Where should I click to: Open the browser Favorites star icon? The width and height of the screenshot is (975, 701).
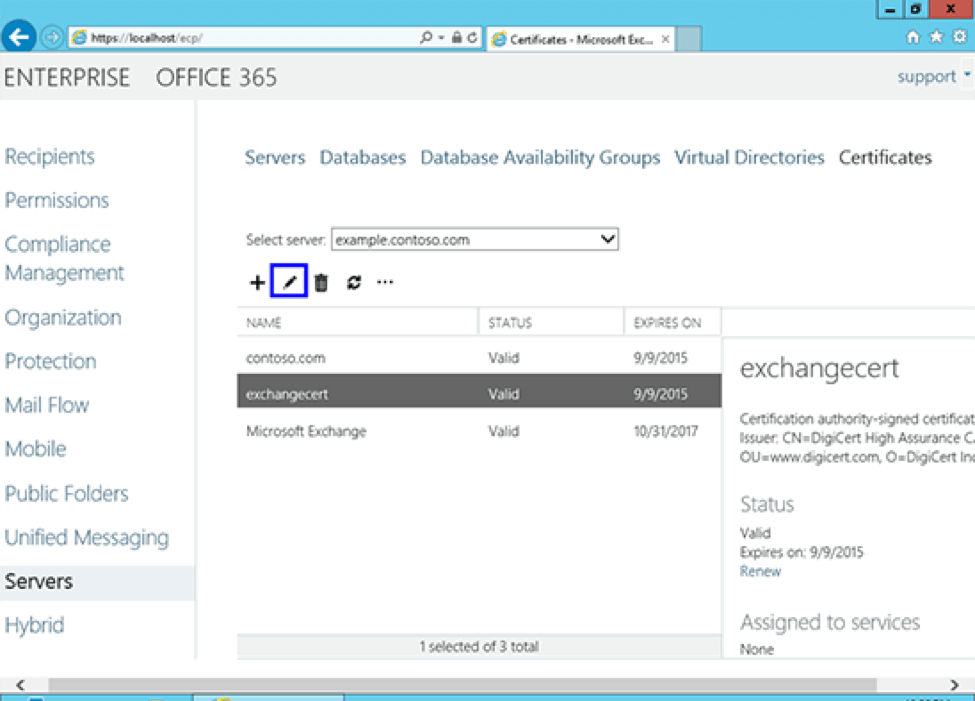pos(936,38)
